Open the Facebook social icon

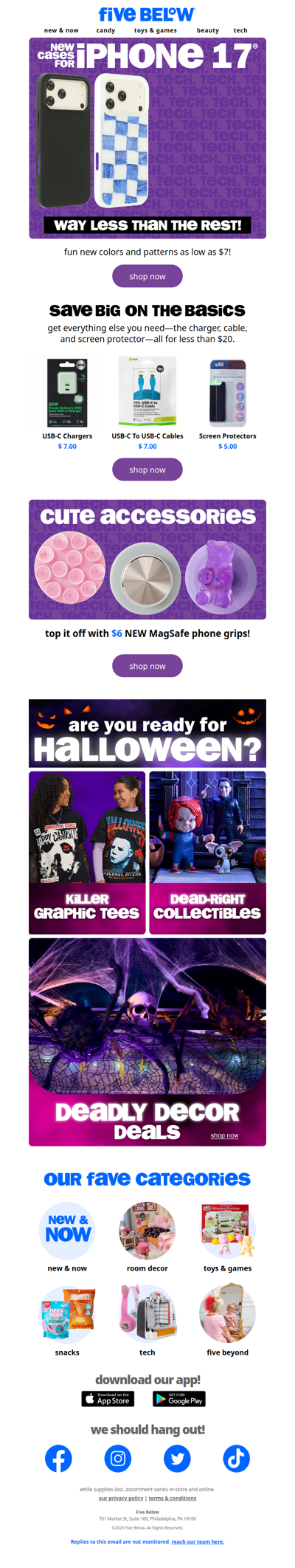tap(59, 1458)
